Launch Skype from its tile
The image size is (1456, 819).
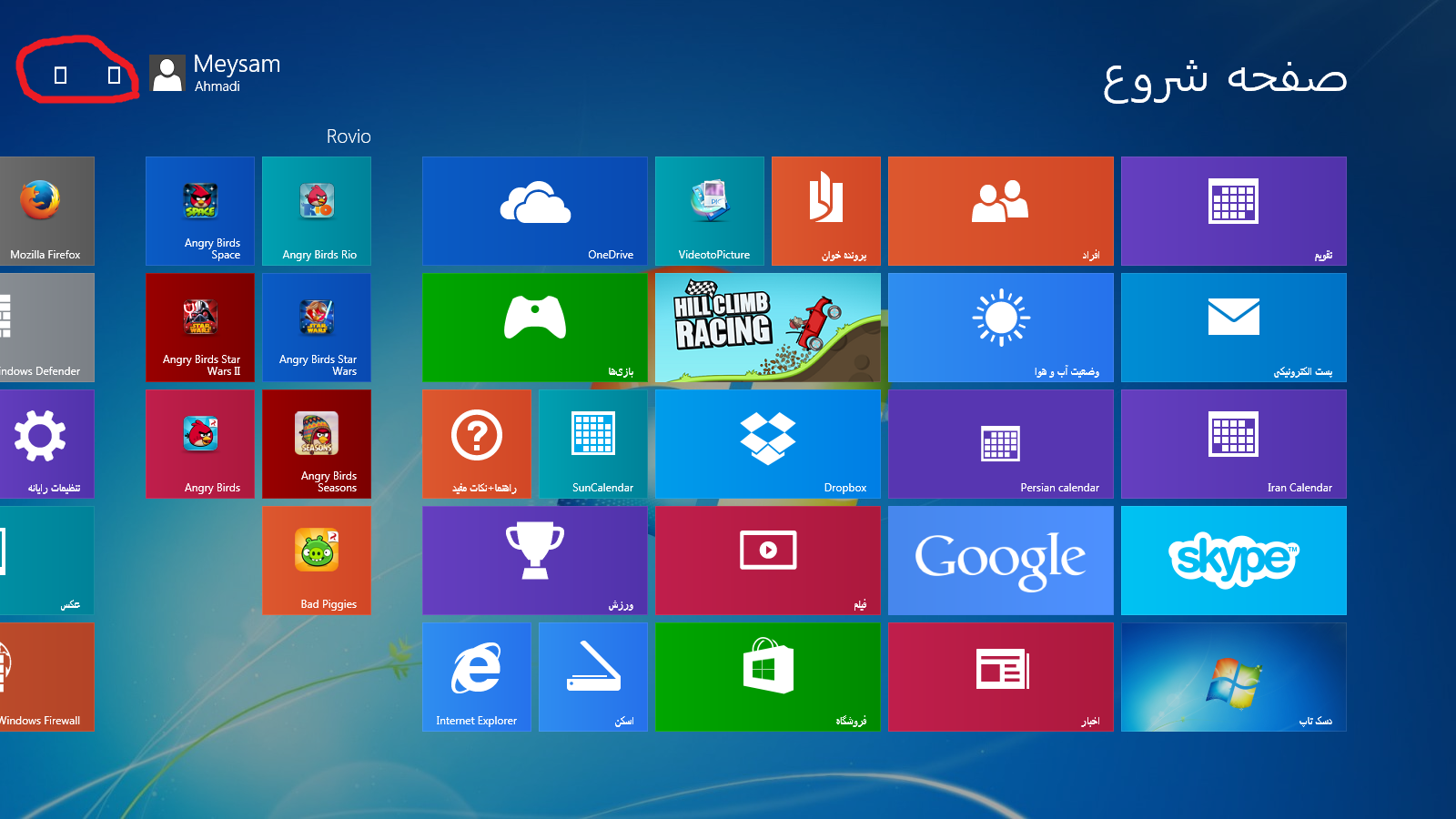(1234, 561)
